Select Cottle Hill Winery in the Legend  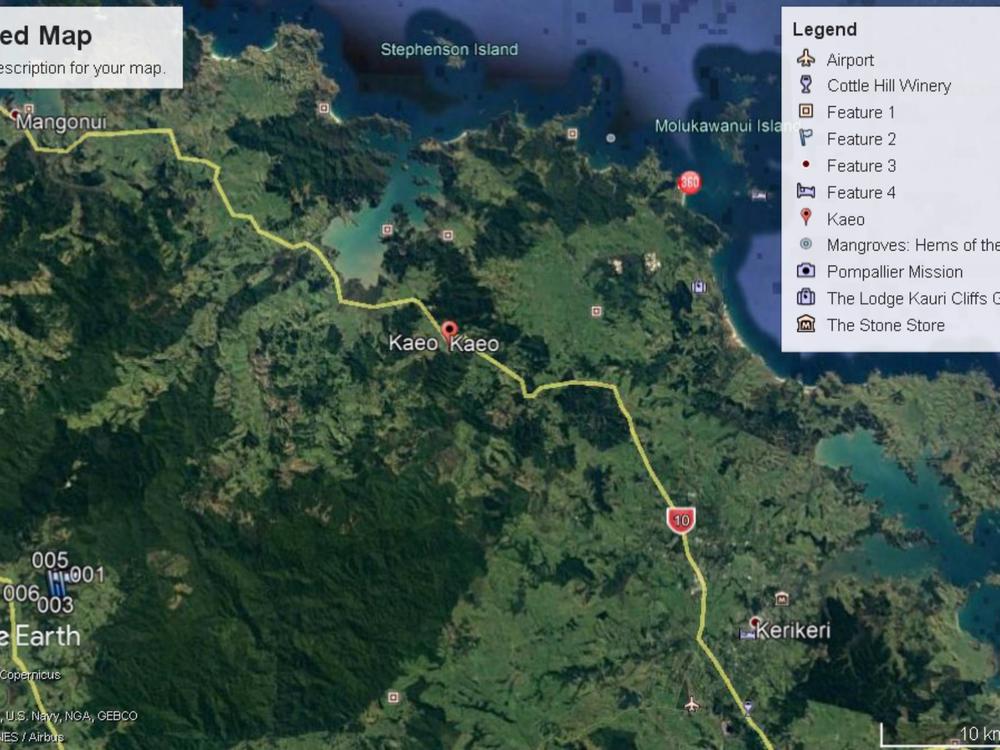[888, 86]
